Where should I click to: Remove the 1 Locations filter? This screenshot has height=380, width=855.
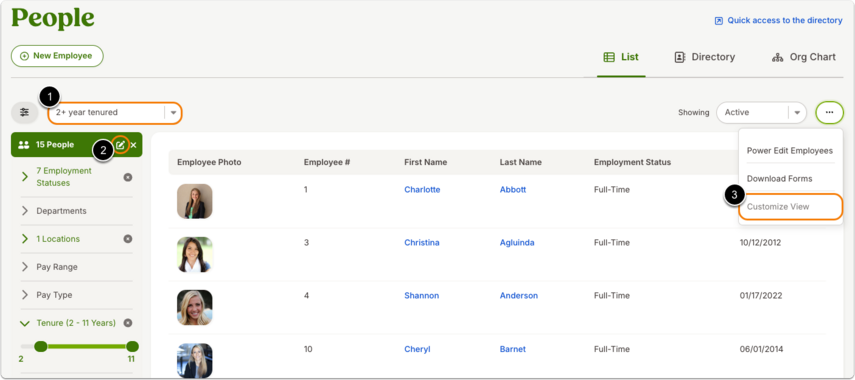coord(128,239)
